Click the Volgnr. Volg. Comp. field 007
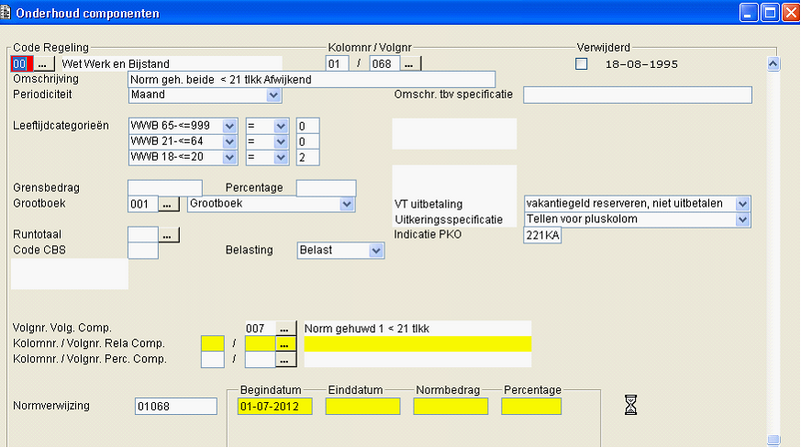The height and width of the screenshot is (448, 801). [260, 328]
